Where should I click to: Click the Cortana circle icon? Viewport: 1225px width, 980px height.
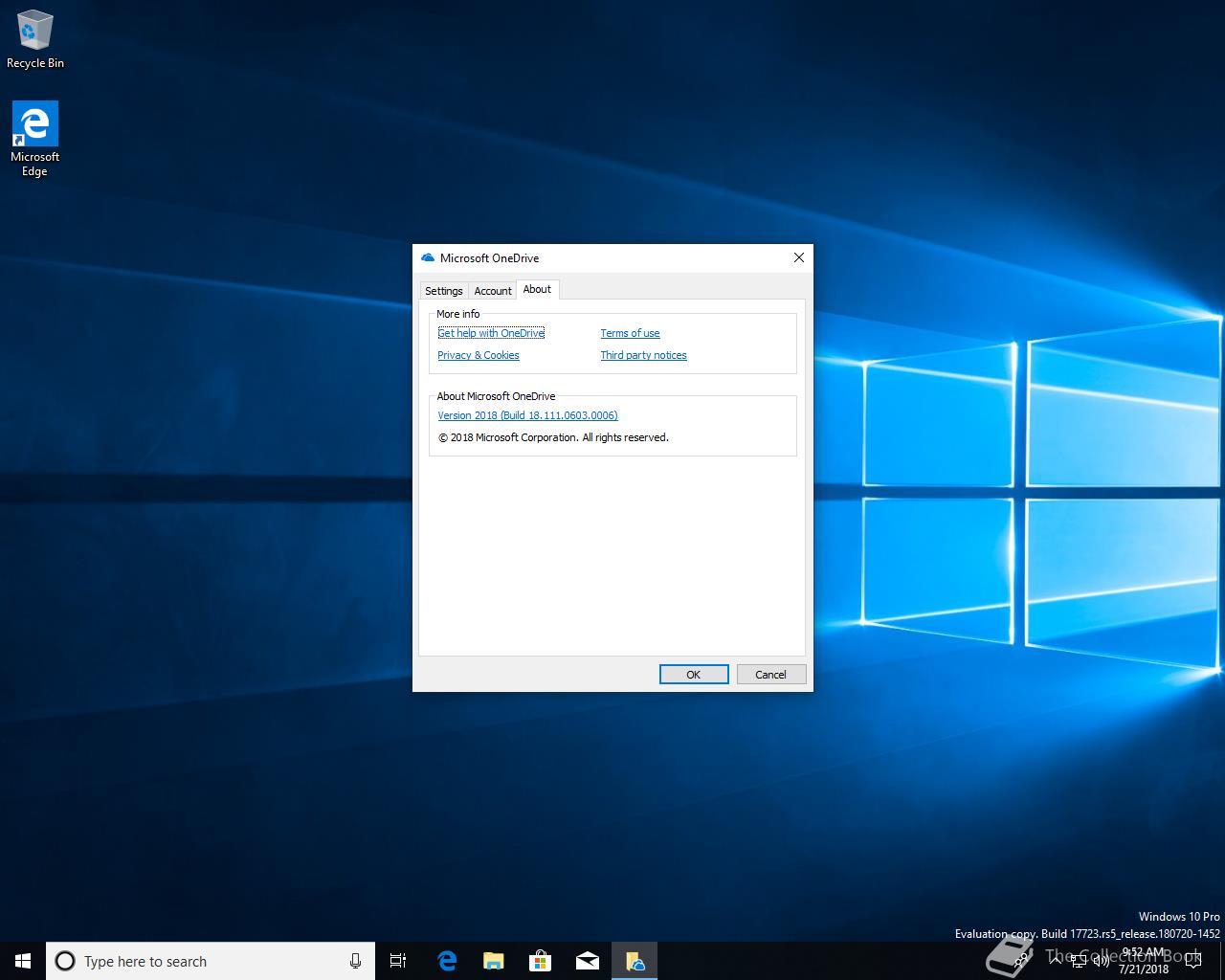tap(65, 961)
